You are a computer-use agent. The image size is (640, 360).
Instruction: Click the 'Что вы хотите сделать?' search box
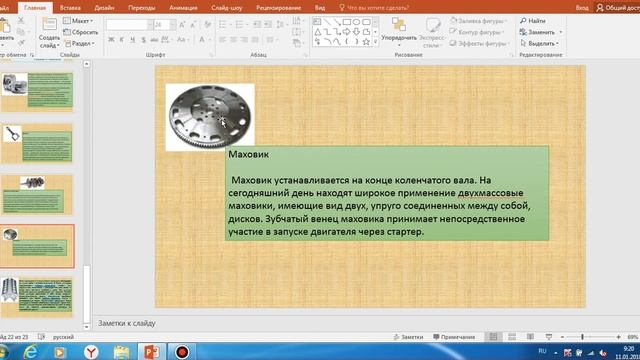coord(374,8)
